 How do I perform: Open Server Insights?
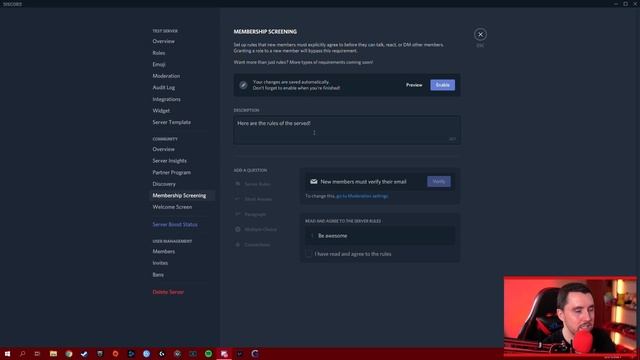point(169,161)
